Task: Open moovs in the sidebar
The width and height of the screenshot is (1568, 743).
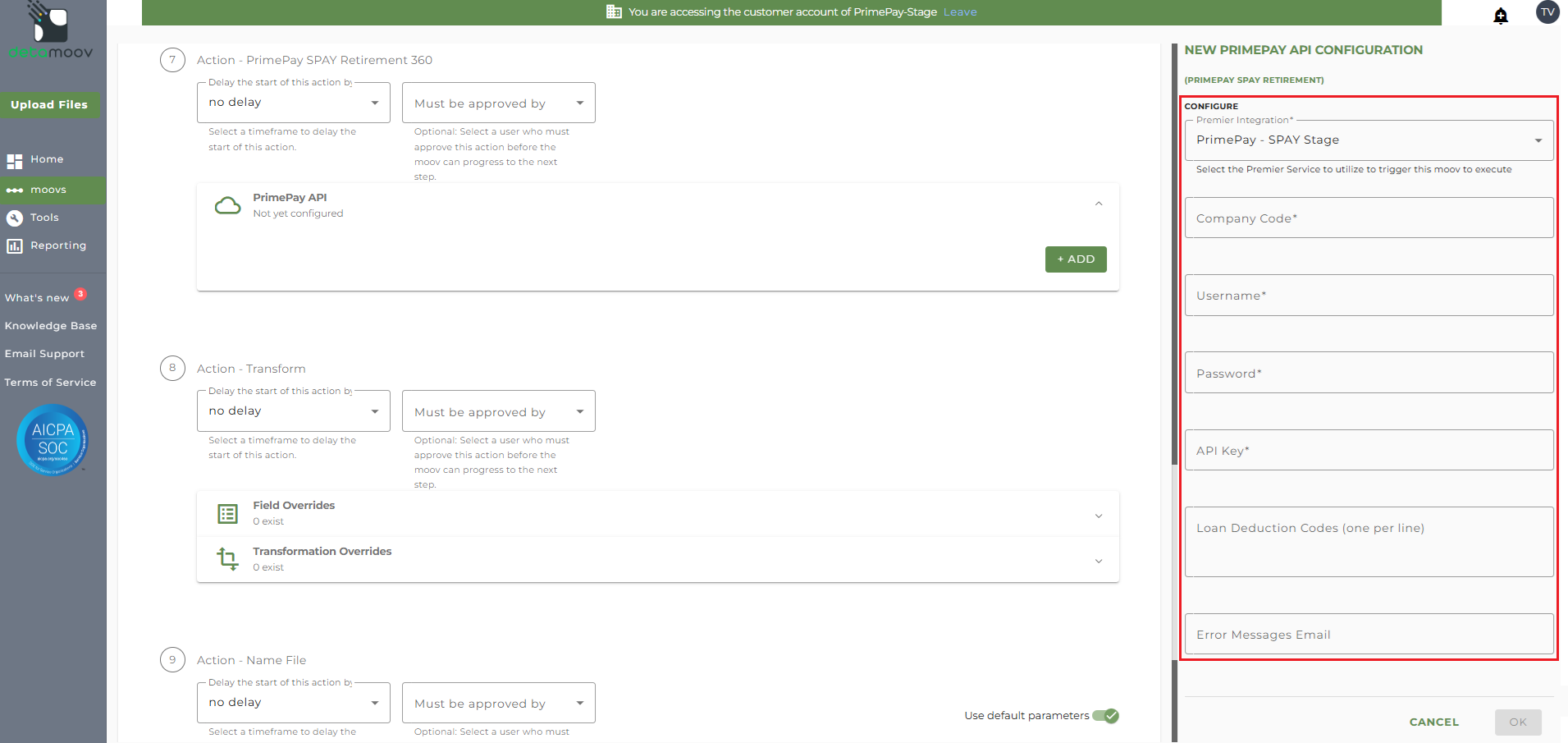Action: coord(48,190)
